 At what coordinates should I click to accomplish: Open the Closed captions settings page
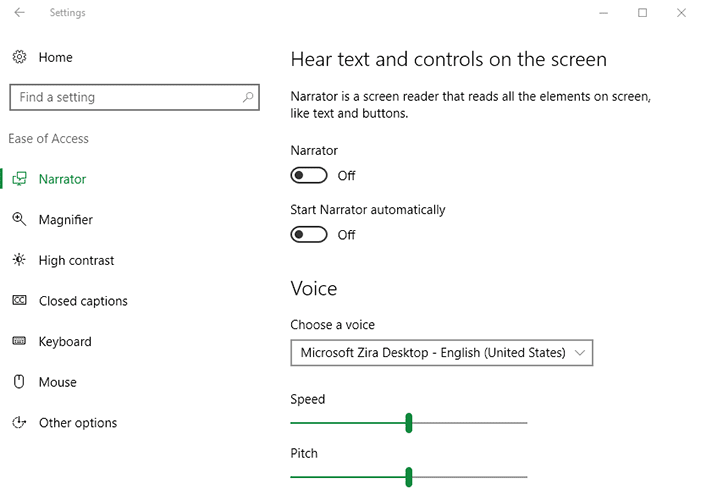click(x=83, y=301)
